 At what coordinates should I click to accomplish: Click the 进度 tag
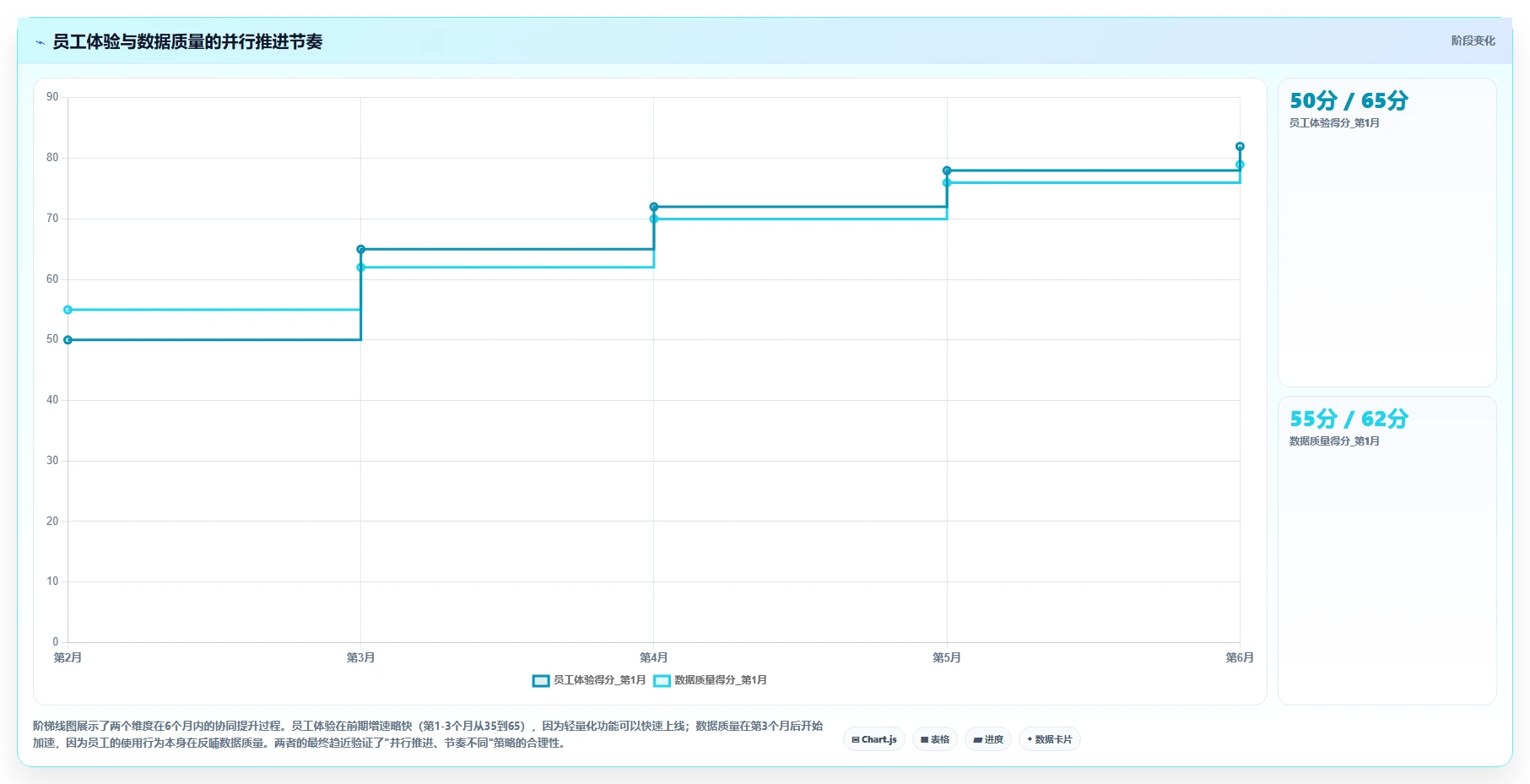[x=988, y=739]
